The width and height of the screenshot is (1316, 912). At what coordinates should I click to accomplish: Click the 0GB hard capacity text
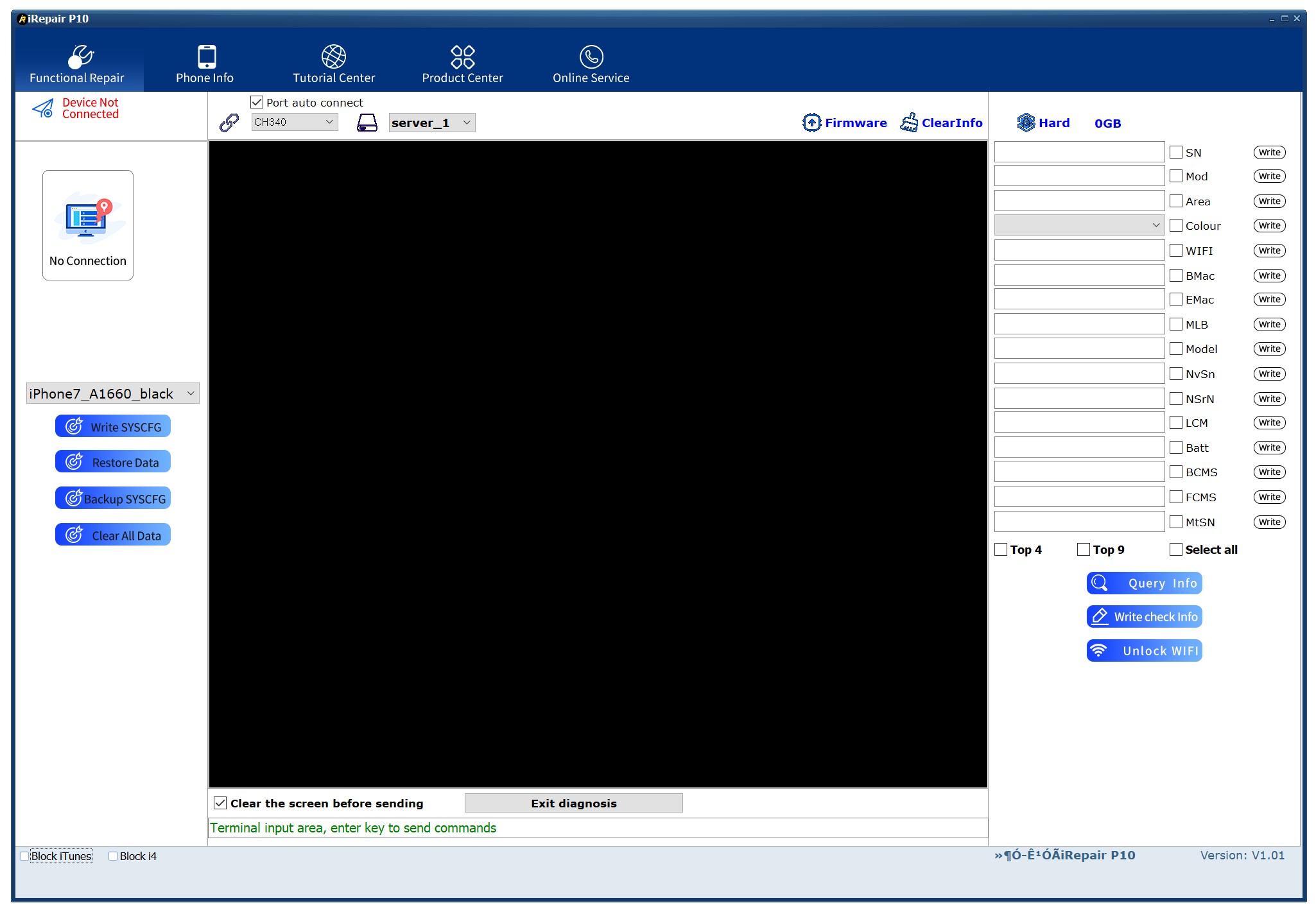pyautogui.click(x=1108, y=123)
